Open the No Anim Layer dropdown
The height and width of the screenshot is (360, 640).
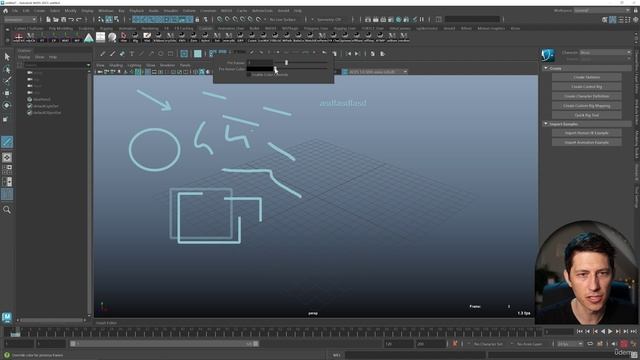530,344
